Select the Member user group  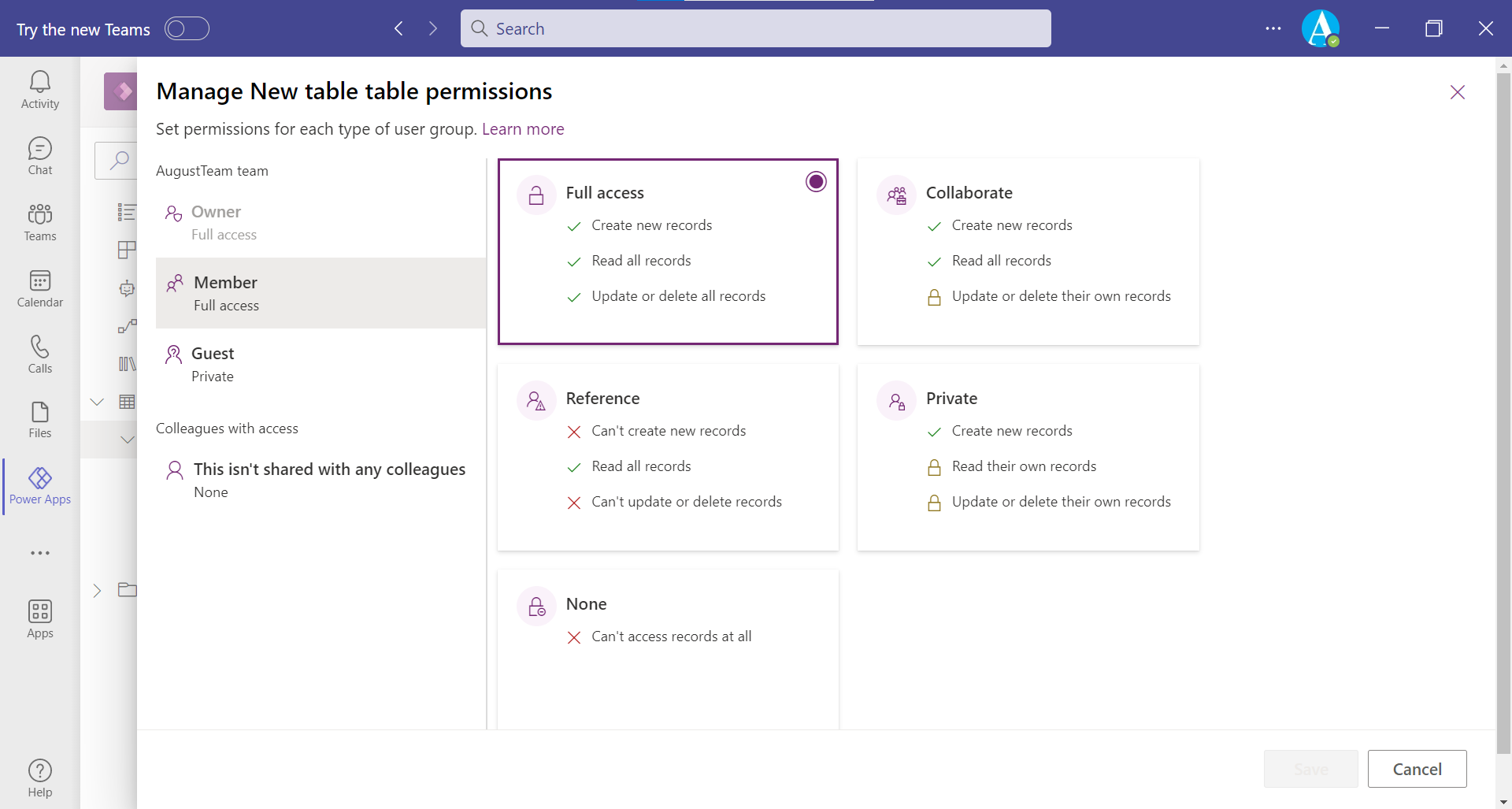tap(321, 293)
